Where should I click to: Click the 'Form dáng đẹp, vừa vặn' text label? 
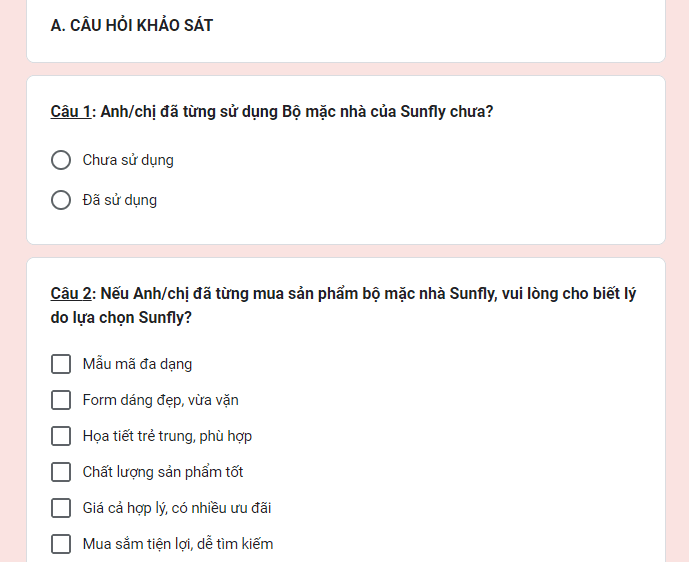pyautogui.click(x=160, y=400)
